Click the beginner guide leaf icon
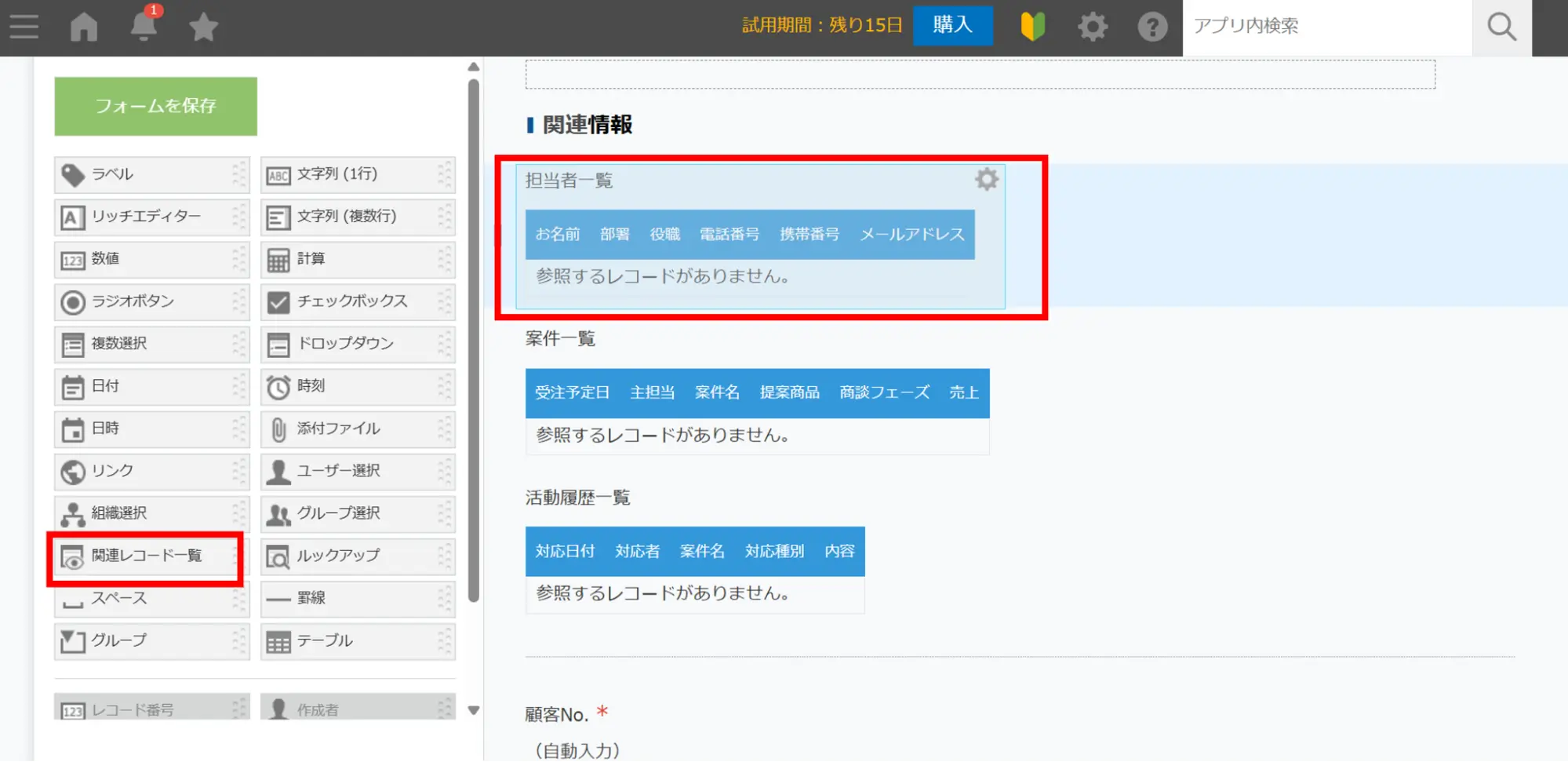This screenshot has width=1568, height=762. (x=1032, y=27)
